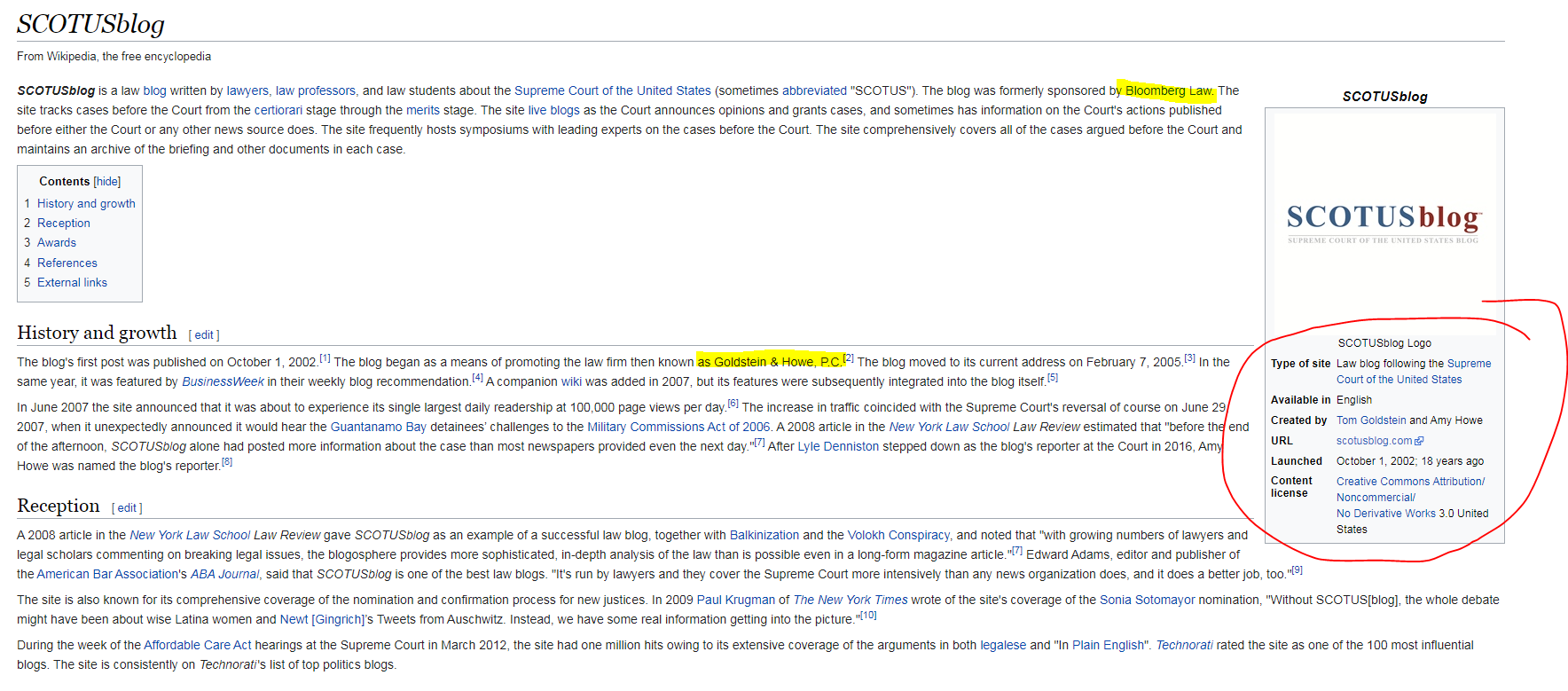1568x691 pixels.
Task: Open the Newt link
Action: pos(294,619)
